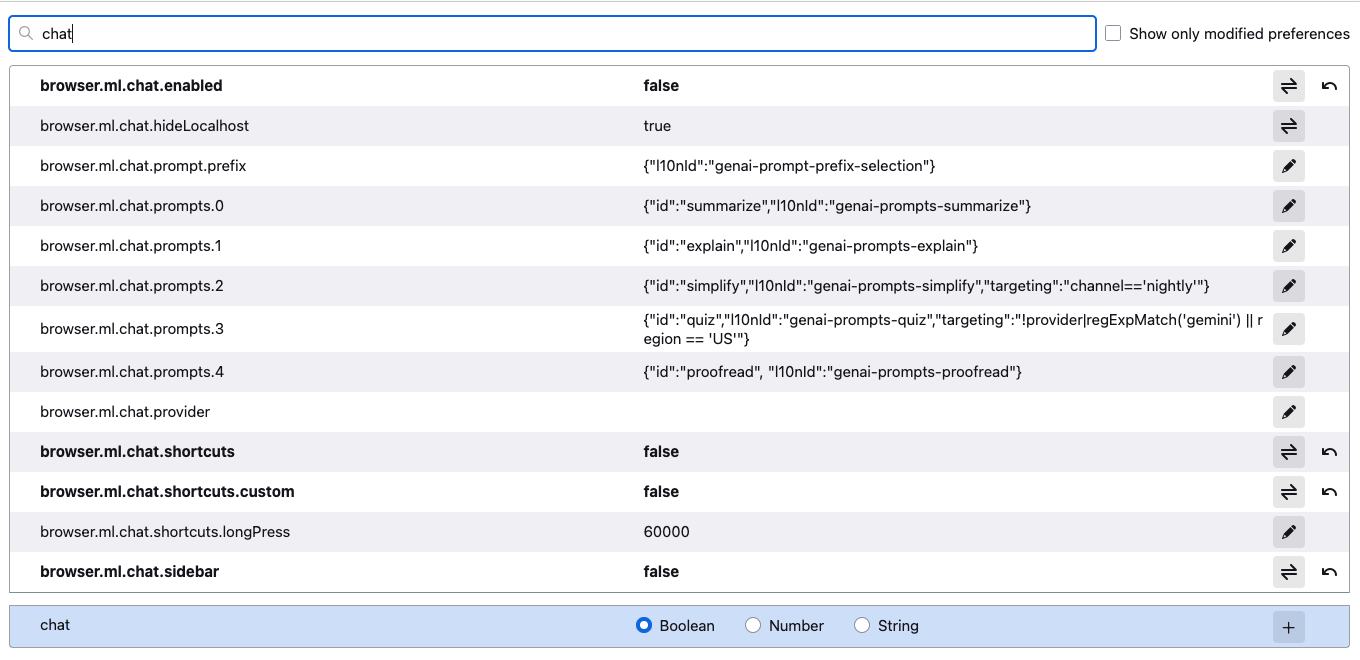Toggle browser.ml.chat.shortcuts preference

click(1289, 452)
